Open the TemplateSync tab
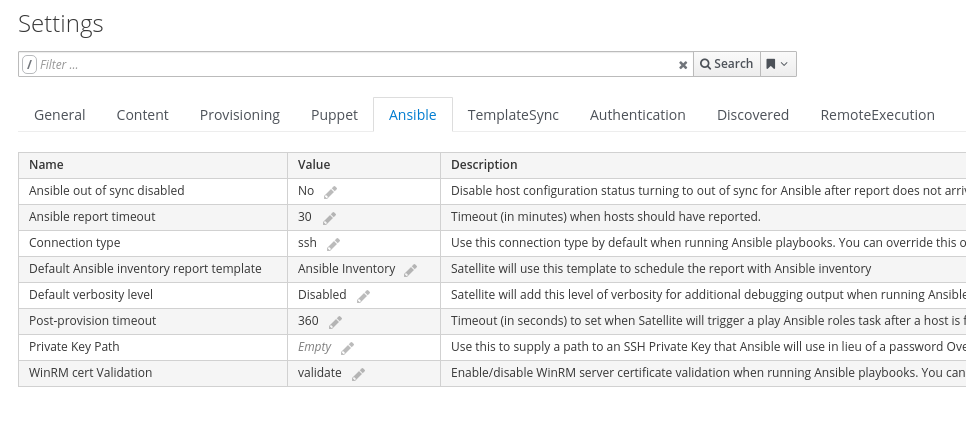 point(513,115)
